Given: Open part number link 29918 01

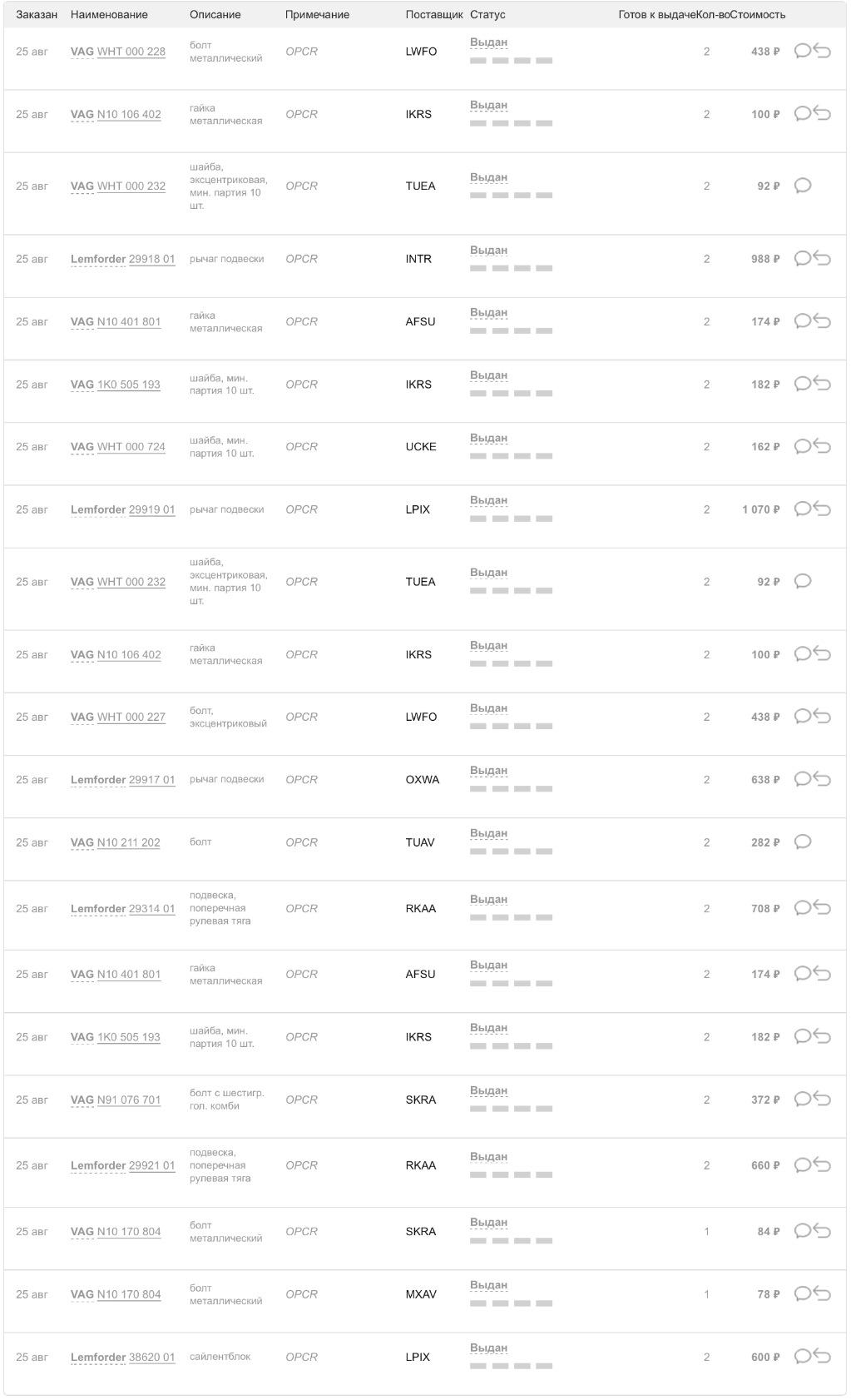Looking at the screenshot, I should tap(151, 259).
